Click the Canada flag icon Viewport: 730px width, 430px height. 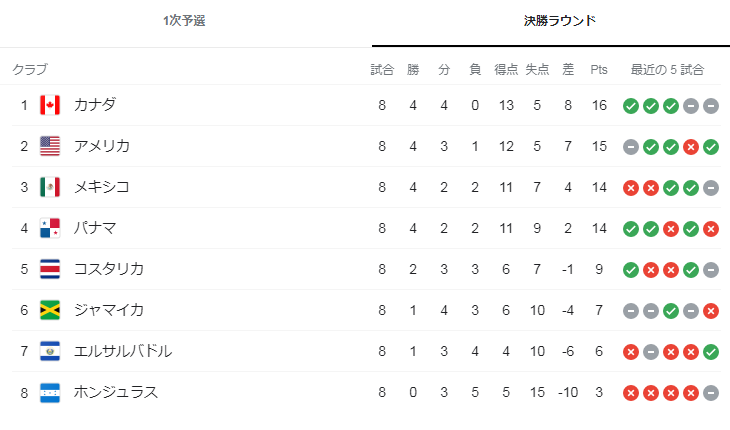(50, 105)
